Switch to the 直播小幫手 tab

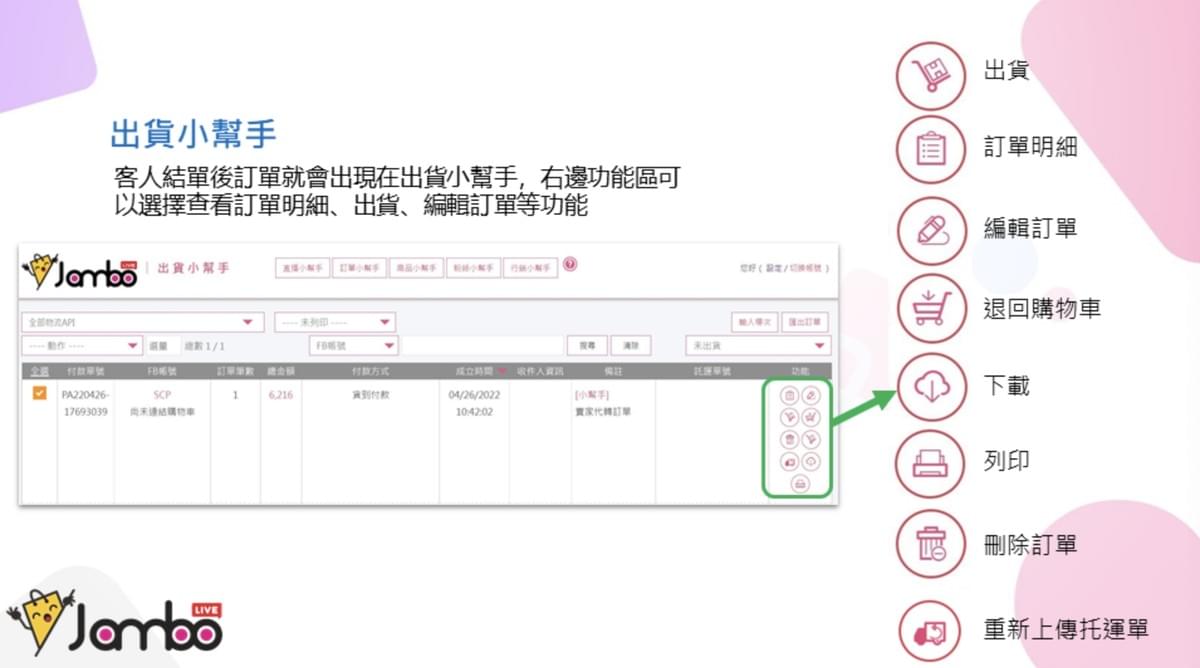pos(301,268)
